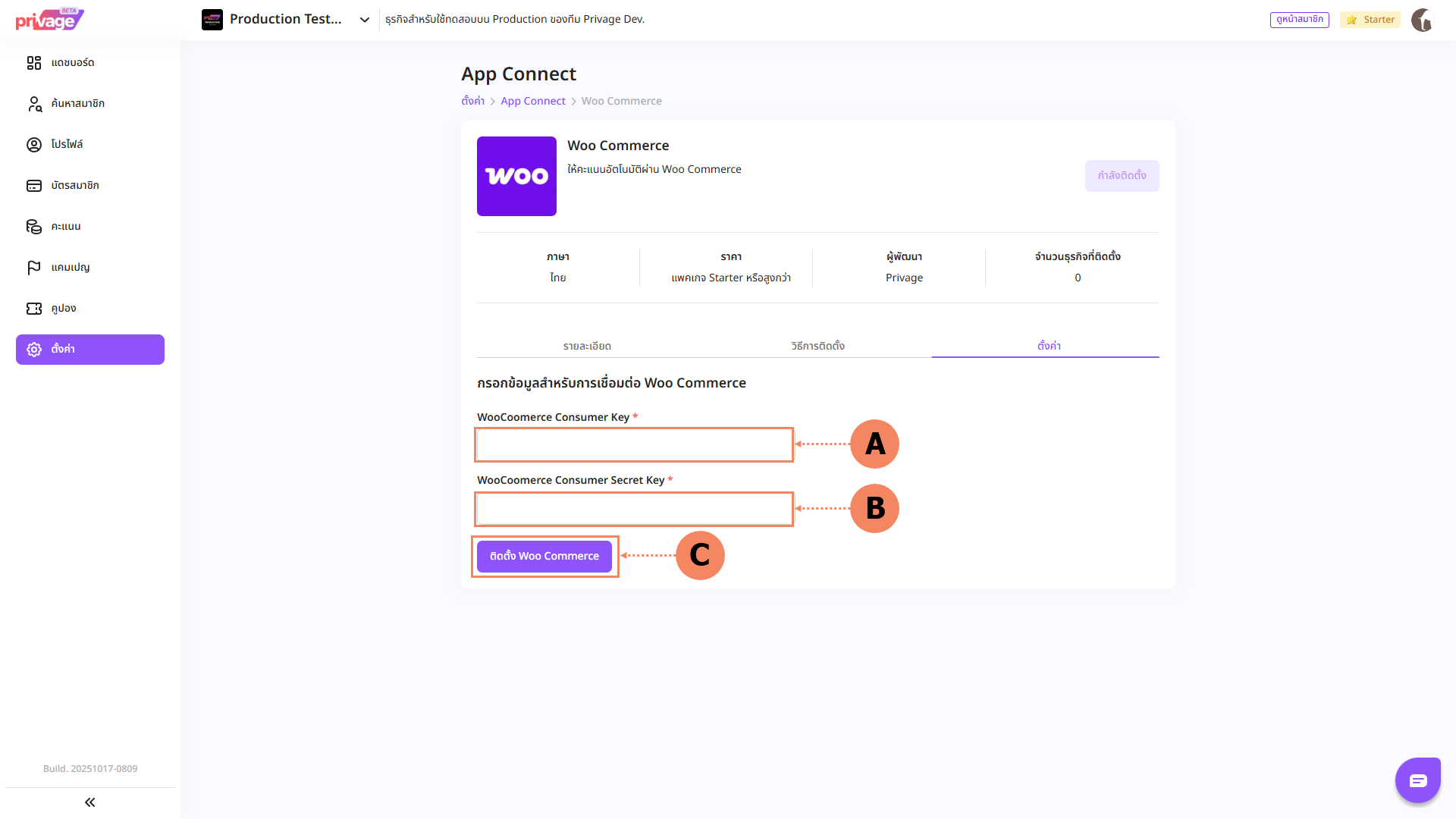Expand Production Test business dropdown
Screen dimensions: 1456x819
(x=365, y=20)
